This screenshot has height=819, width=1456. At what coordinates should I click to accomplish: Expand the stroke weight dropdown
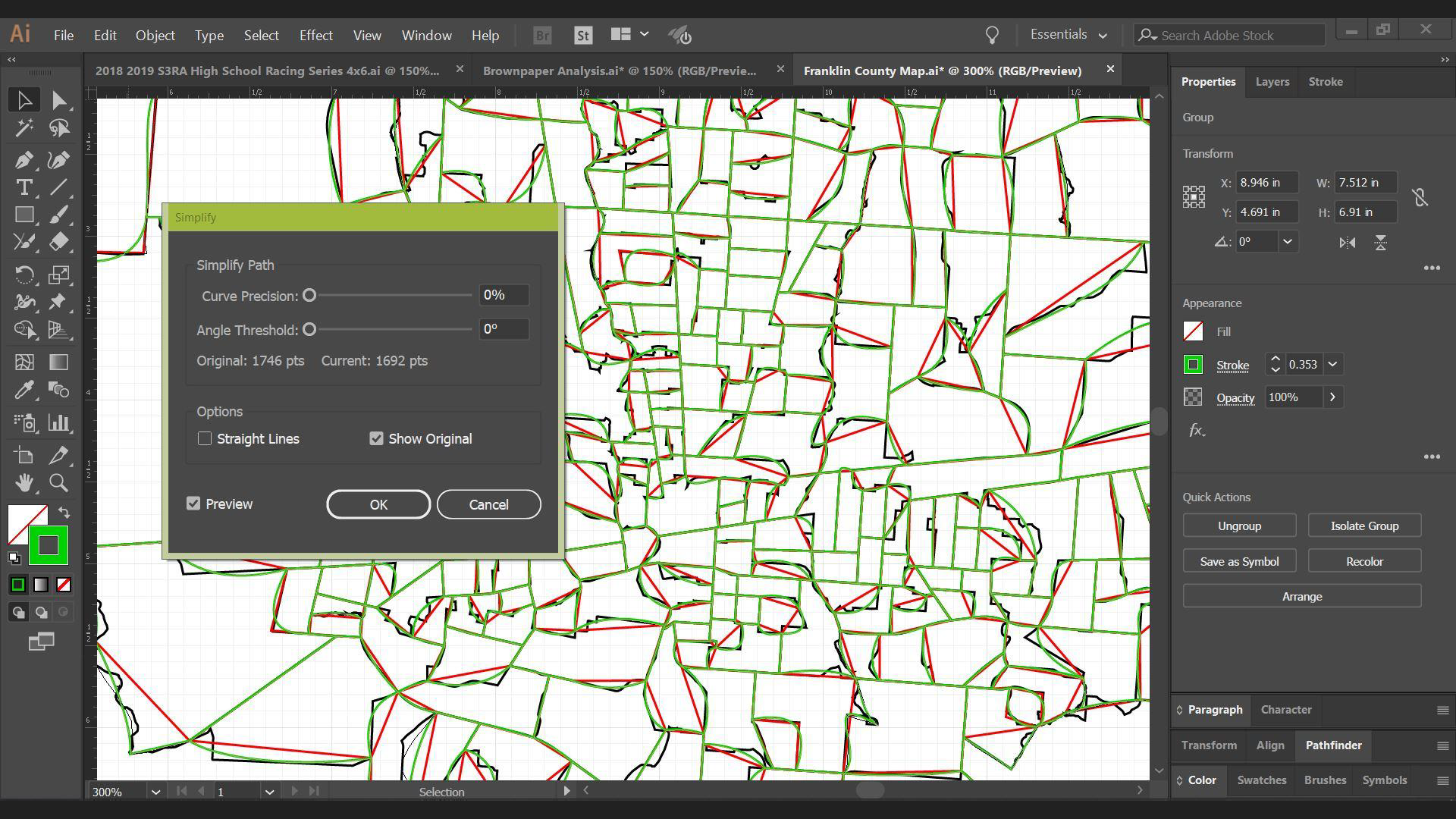pos(1332,365)
